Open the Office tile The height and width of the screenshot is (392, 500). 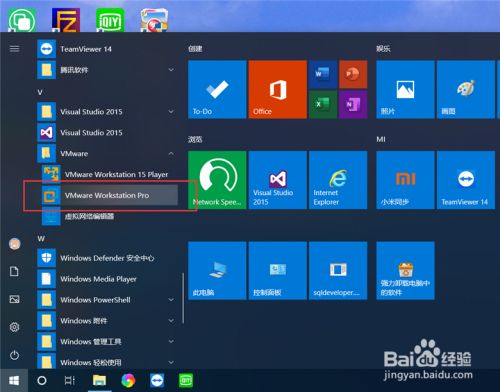(278, 89)
